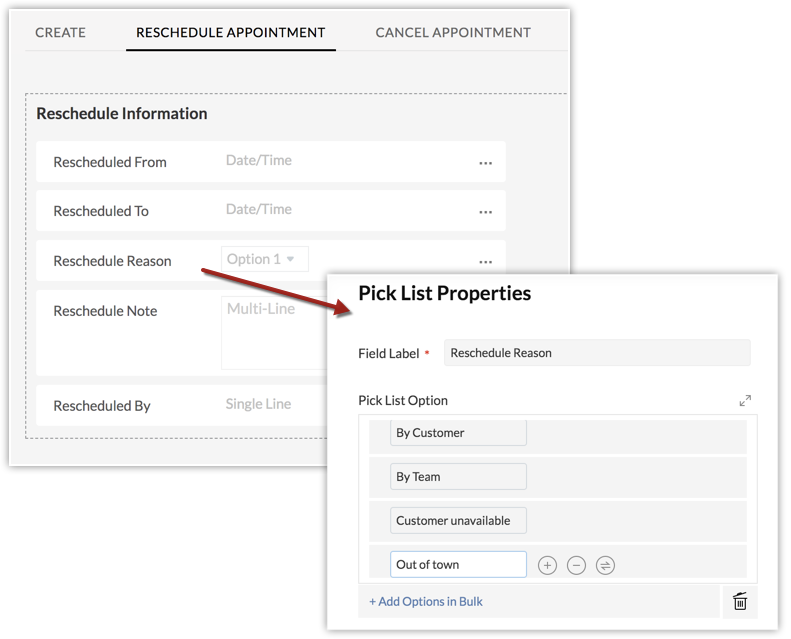The height and width of the screenshot is (639, 791).
Task: Click Add Options in Bulk link
Action: [426, 601]
